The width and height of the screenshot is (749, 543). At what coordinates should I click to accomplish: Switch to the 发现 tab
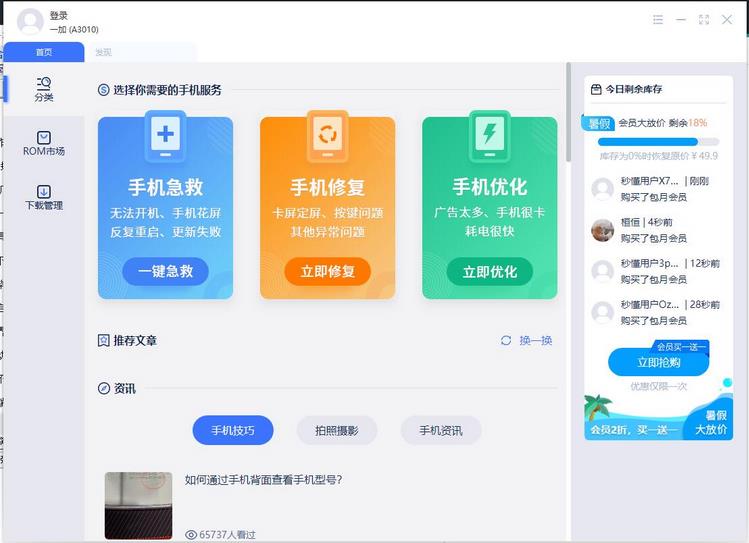tap(103, 52)
